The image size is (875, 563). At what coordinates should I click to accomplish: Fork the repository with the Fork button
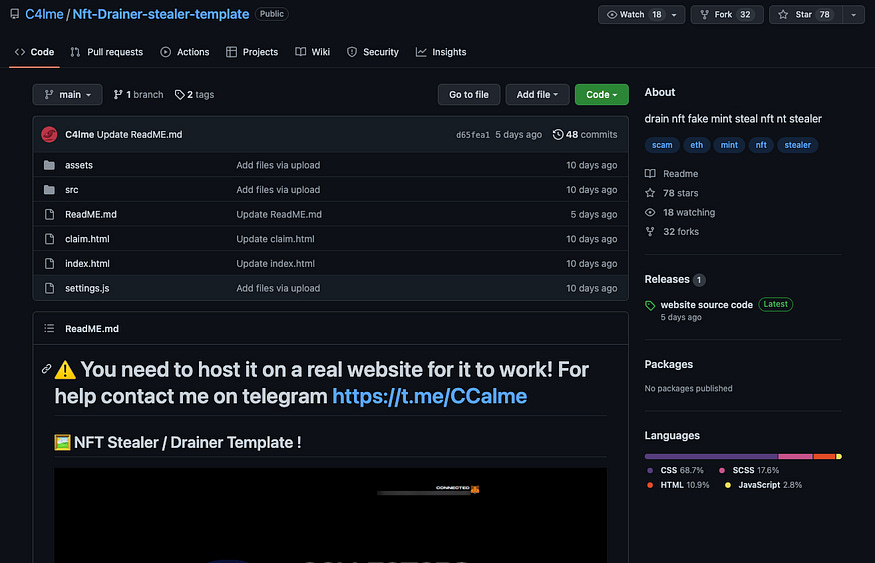click(727, 15)
